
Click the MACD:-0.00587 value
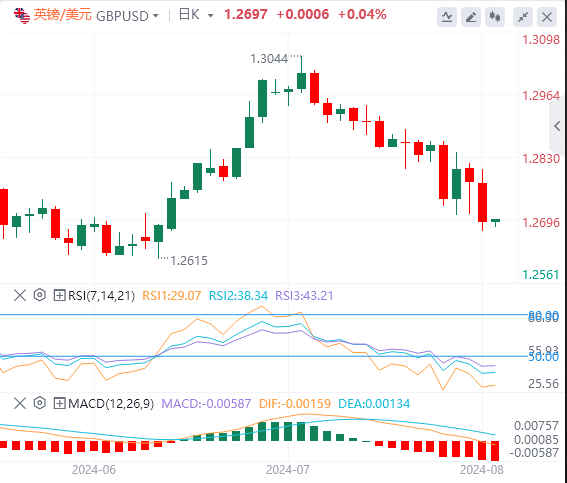[206, 403]
